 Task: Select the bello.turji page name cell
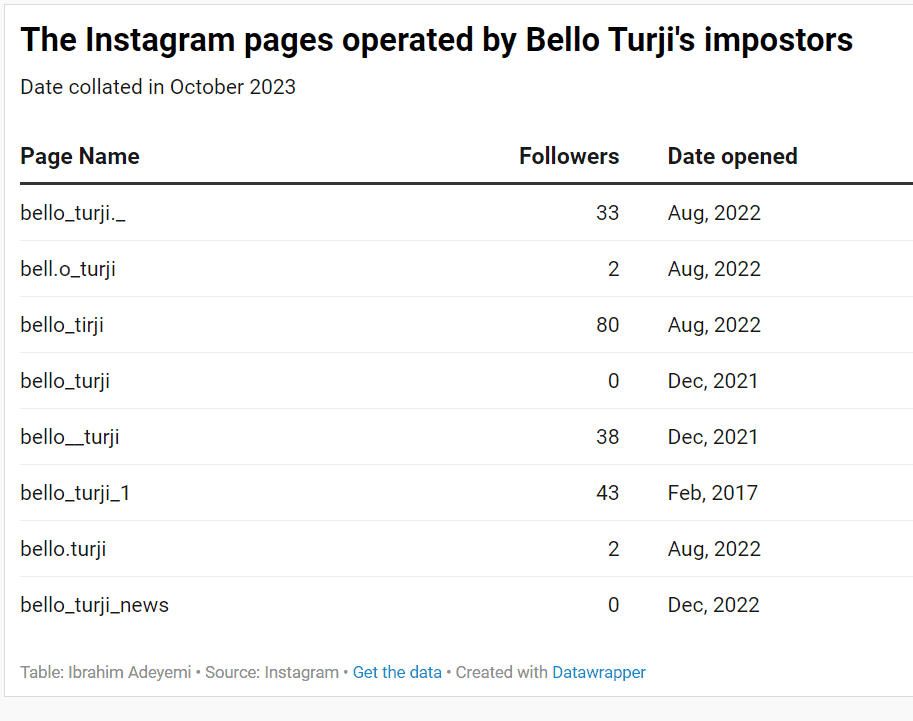point(63,549)
